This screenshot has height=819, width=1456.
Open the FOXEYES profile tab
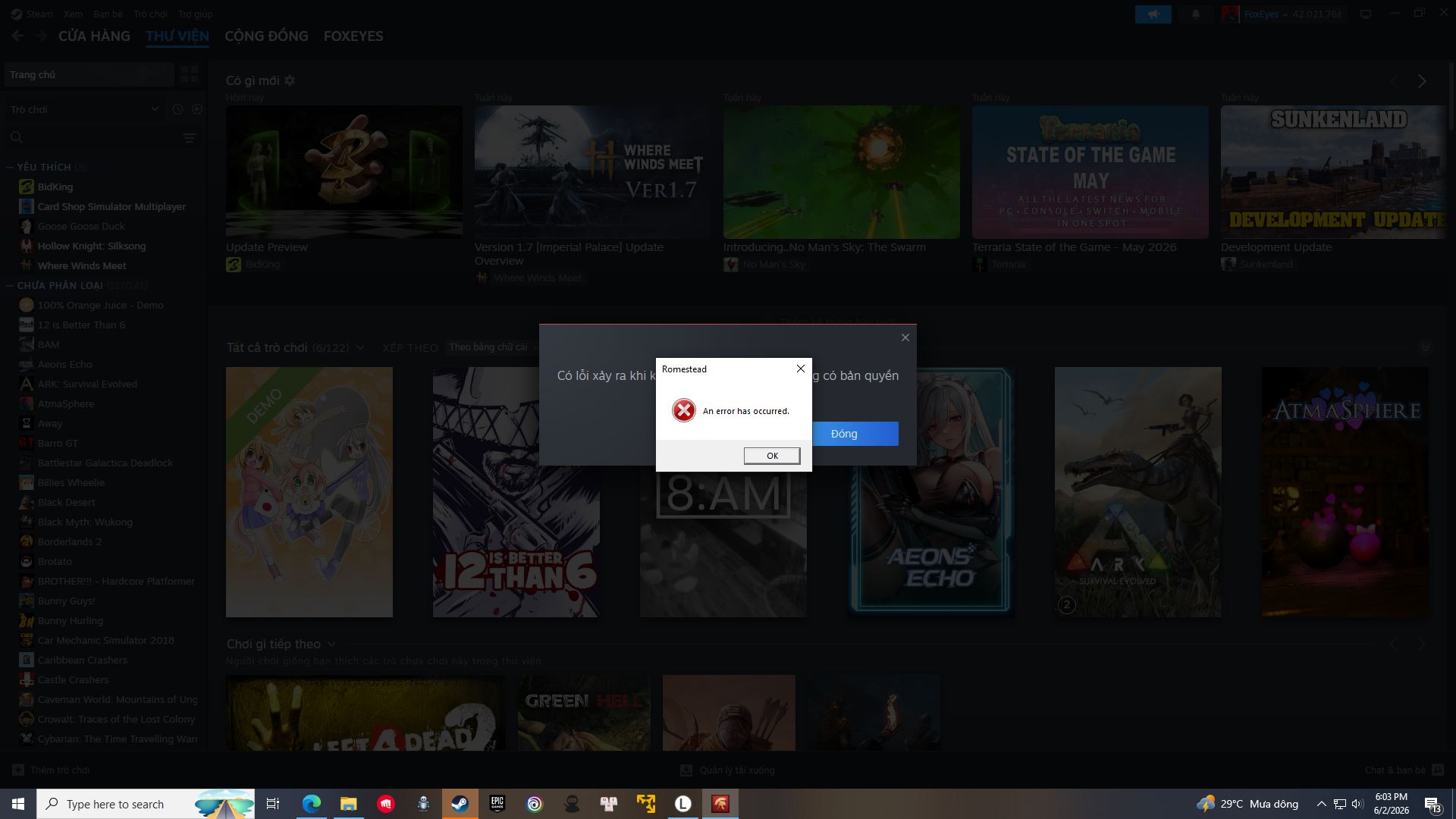pyautogui.click(x=353, y=36)
